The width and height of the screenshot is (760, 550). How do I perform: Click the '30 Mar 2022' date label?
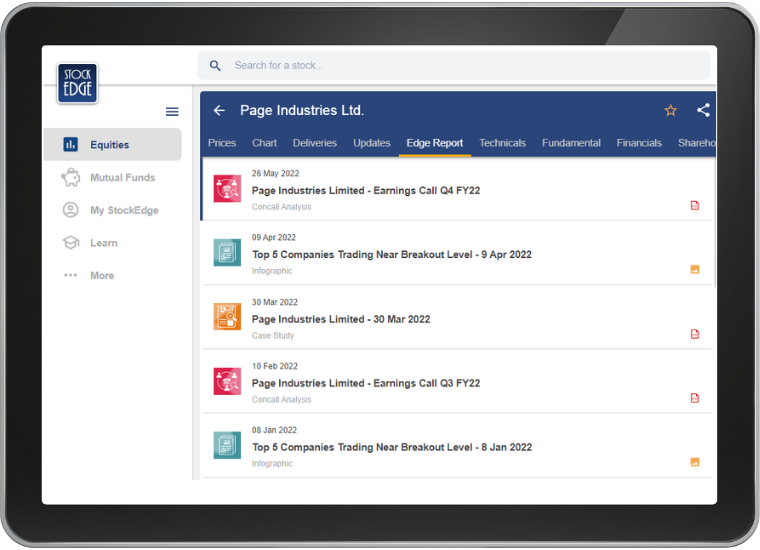tap(274, 302)
